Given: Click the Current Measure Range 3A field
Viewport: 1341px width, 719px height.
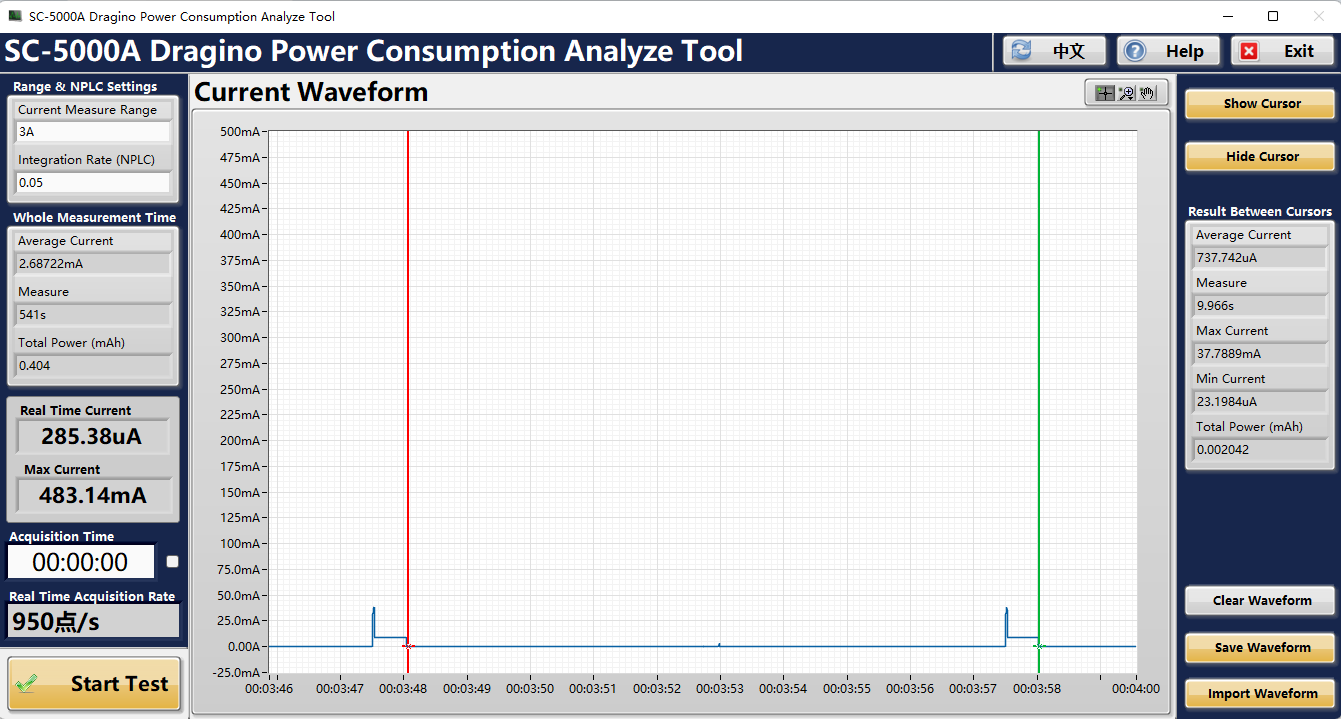Looking at the screenshot, I should [93, 132].
